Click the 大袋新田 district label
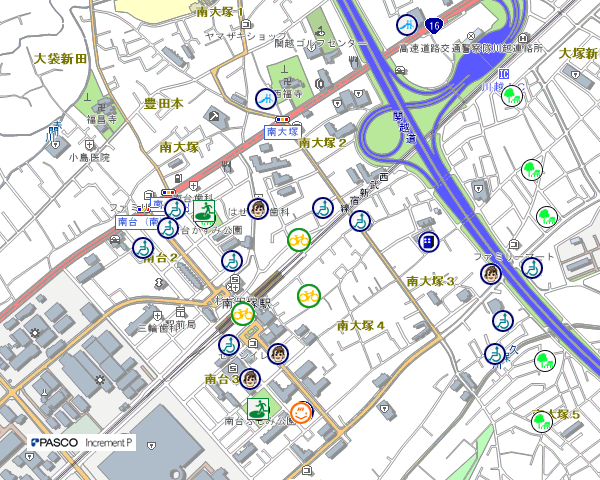The width and height of the screenshot is (600, 480). click(60, 59)
